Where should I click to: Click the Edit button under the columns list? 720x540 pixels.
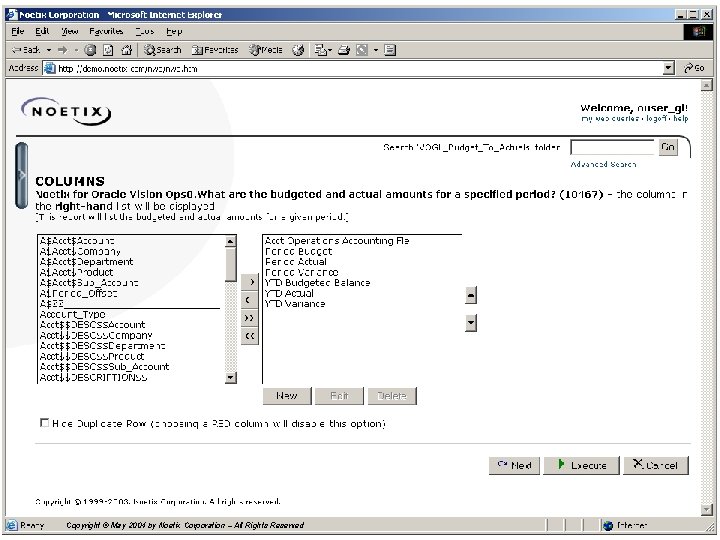pyautogui.click(x=339, y=396)
